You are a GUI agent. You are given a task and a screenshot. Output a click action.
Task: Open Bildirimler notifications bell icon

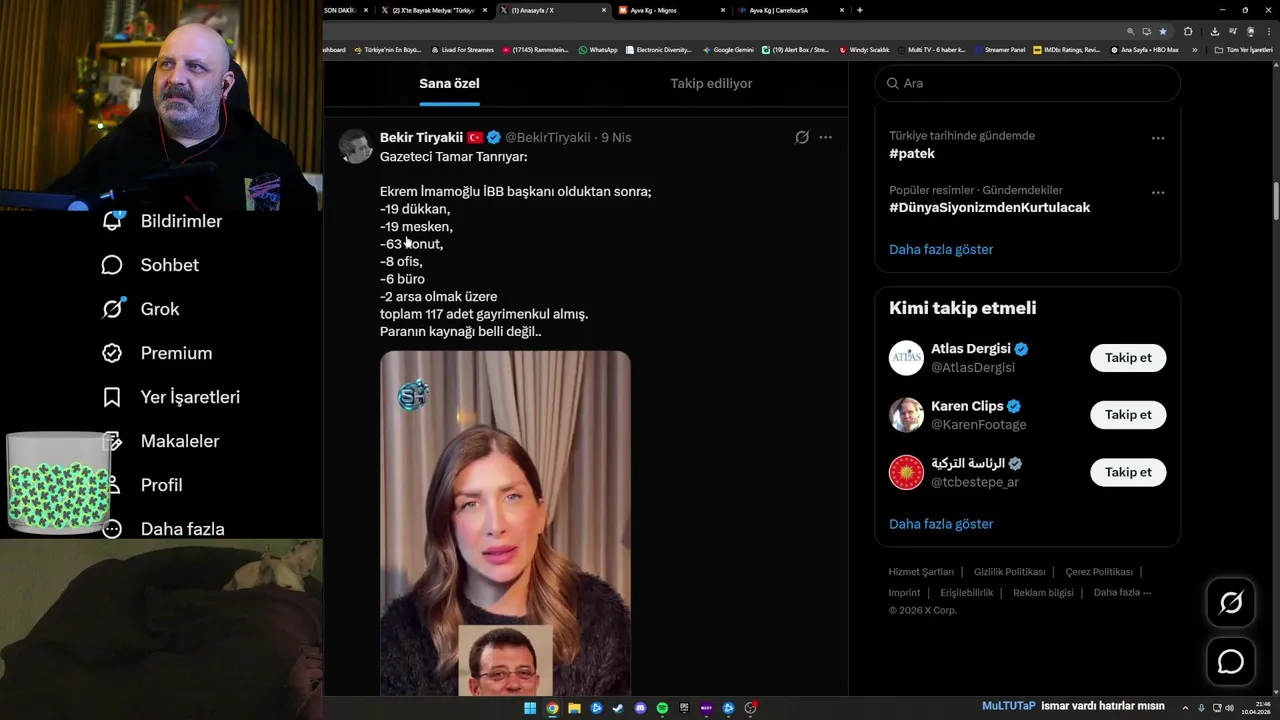click(112, 221)
